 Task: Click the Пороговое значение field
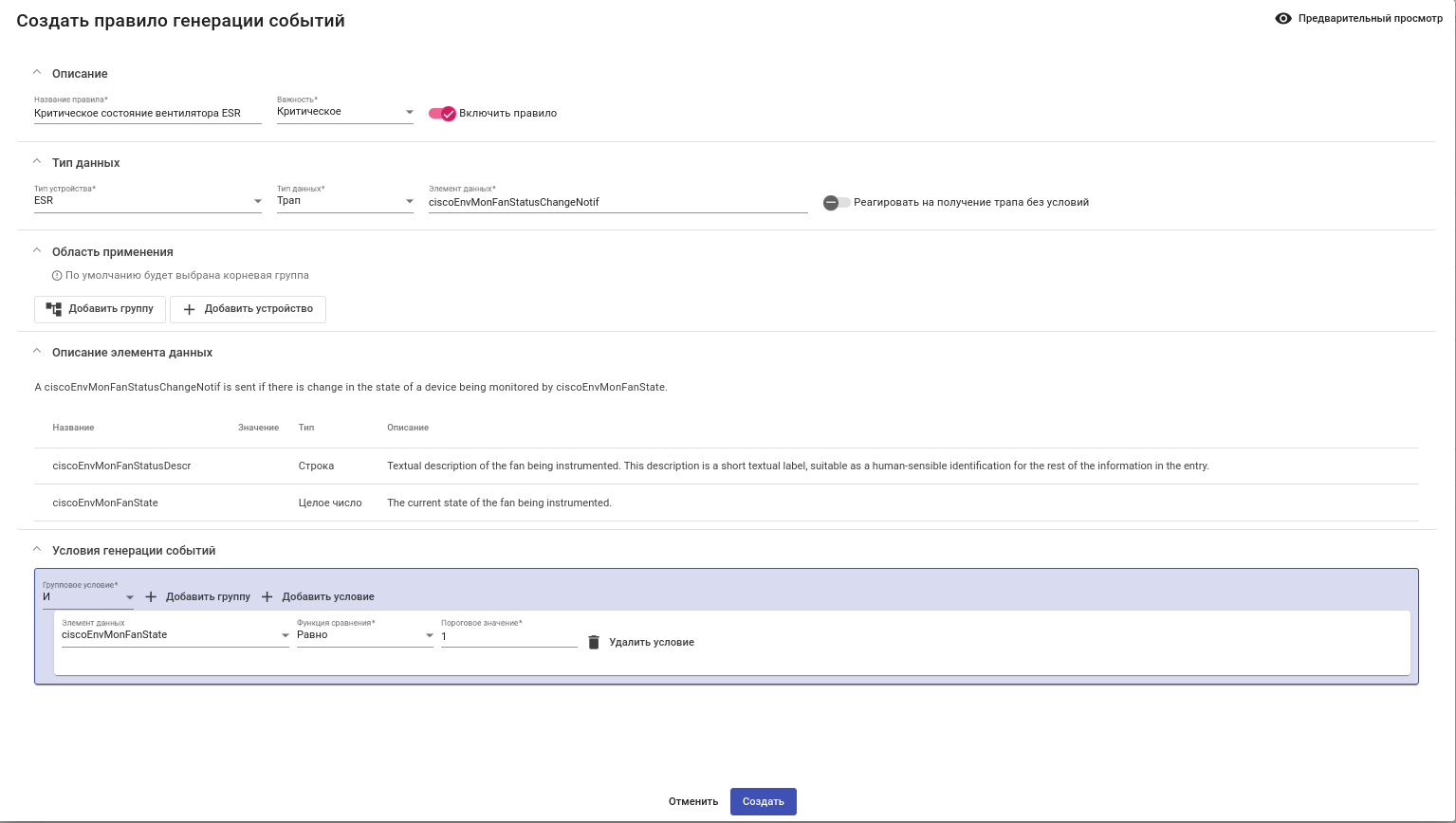[508, 637]
